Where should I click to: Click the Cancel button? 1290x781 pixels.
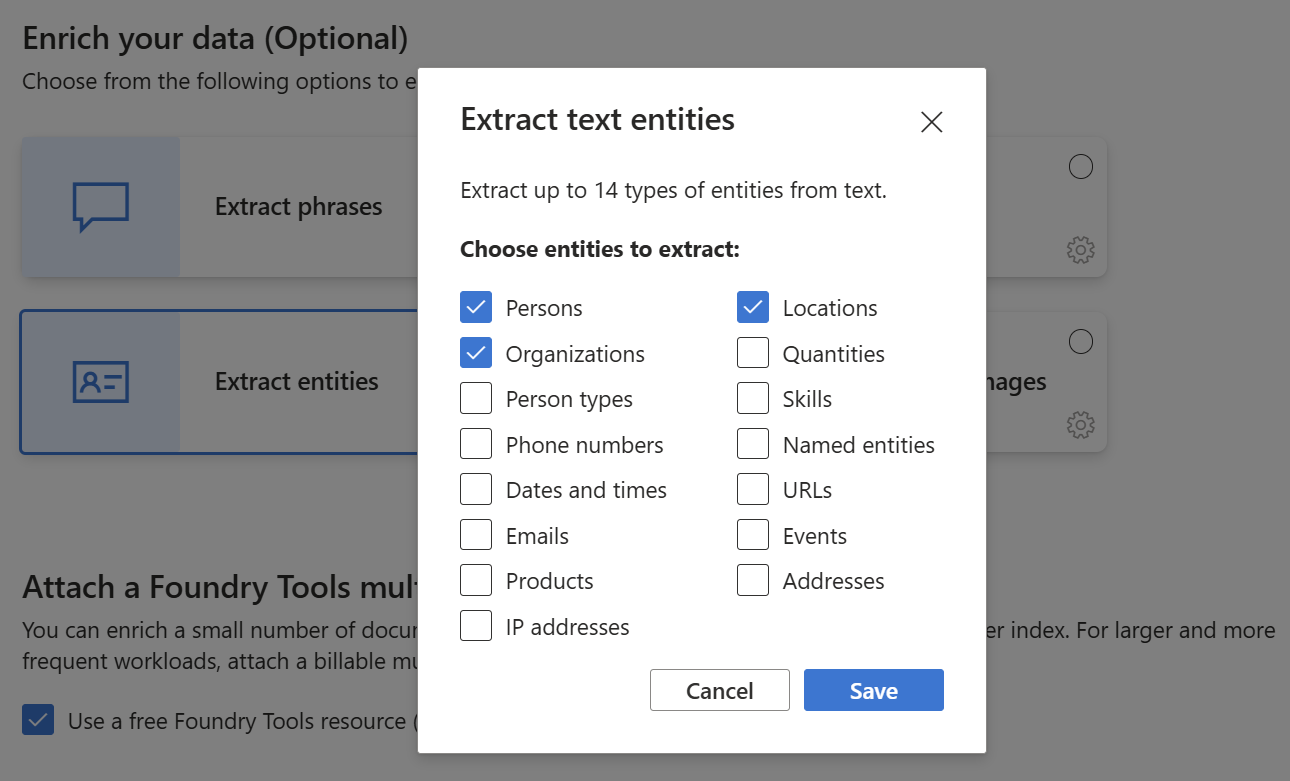point(720,691)
